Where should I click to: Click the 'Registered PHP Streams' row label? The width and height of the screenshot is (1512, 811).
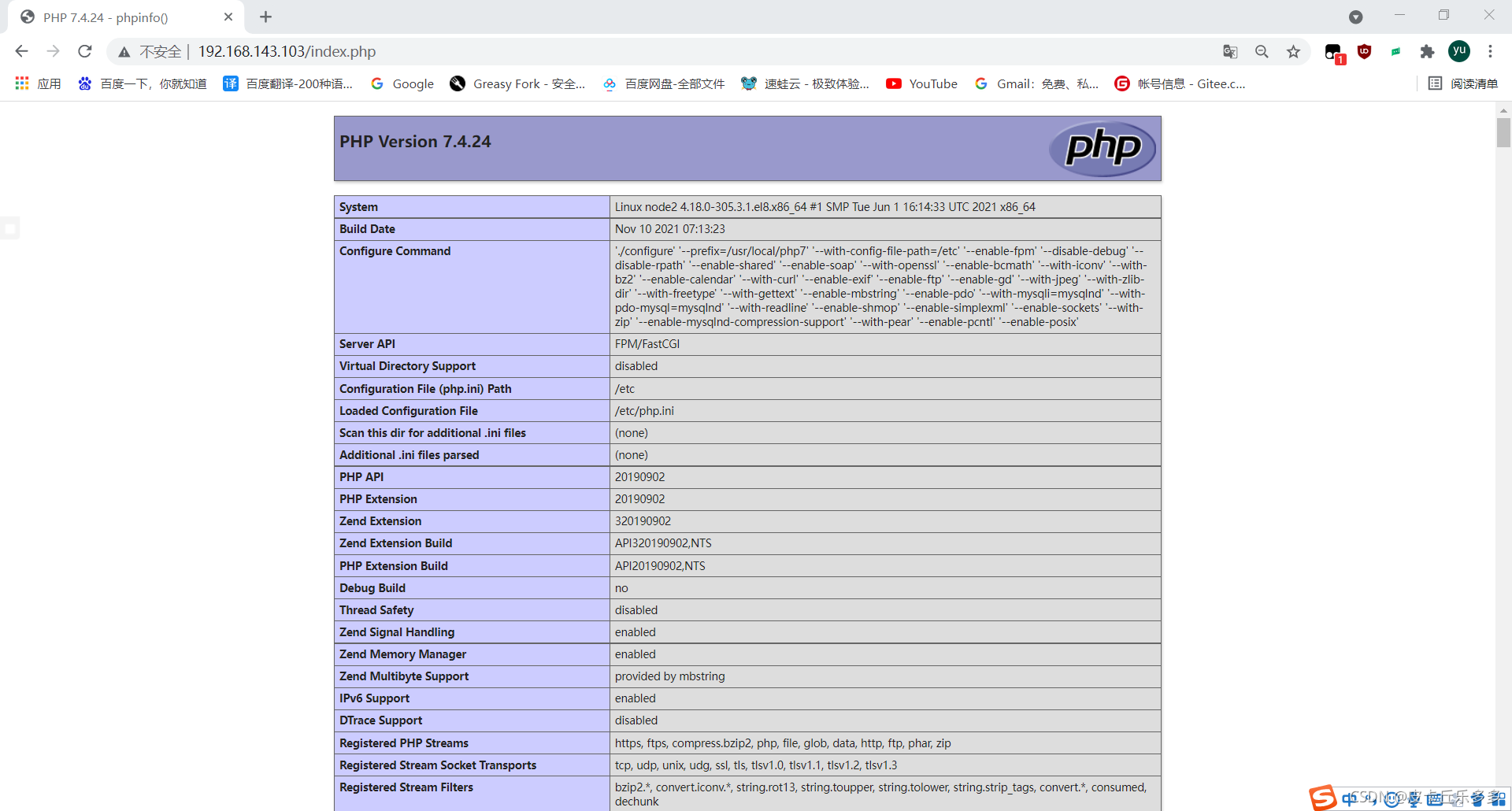[404, 743]
